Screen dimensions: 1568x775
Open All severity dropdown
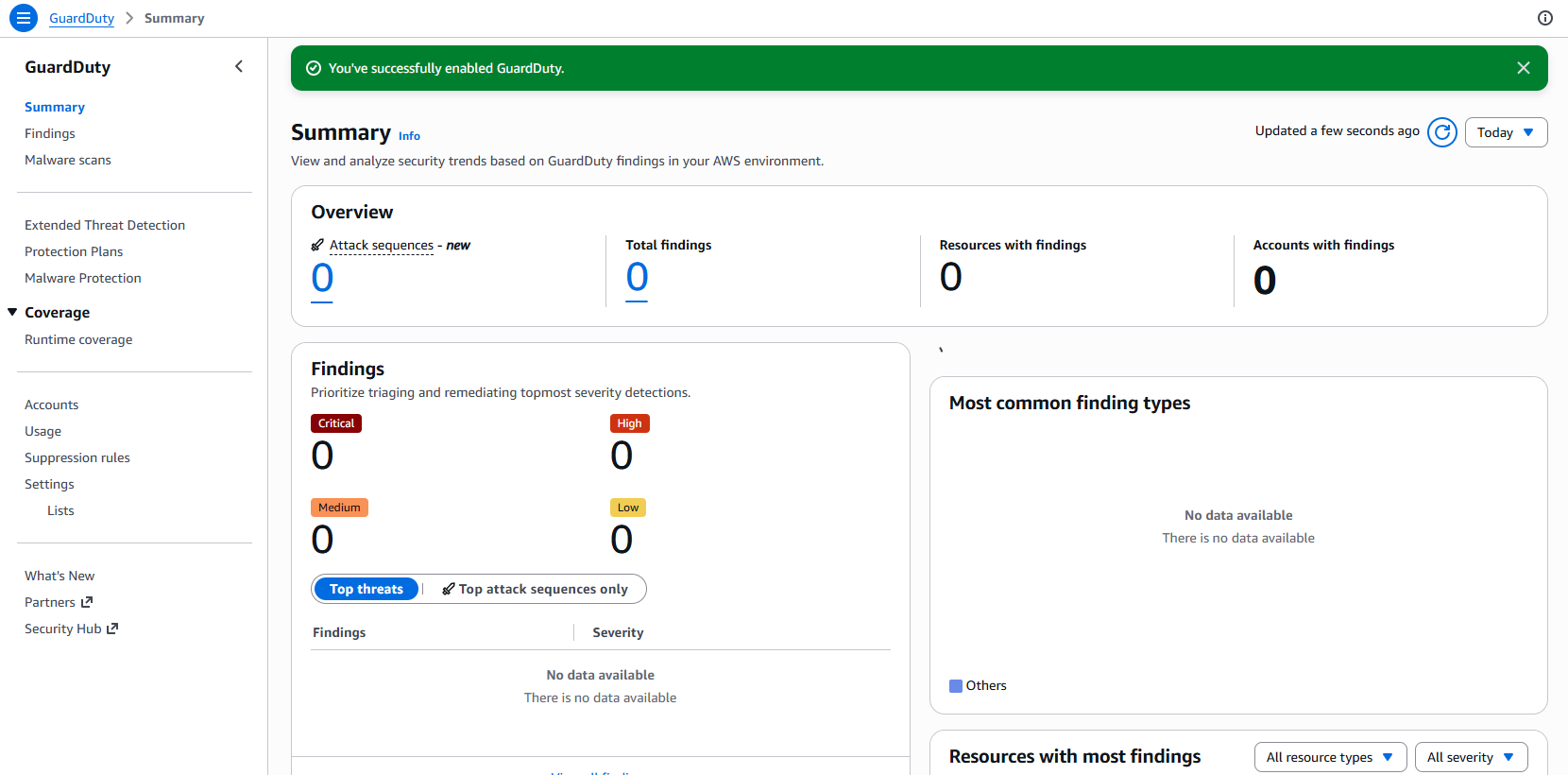pyautogui.click(x=1471, y=757)
